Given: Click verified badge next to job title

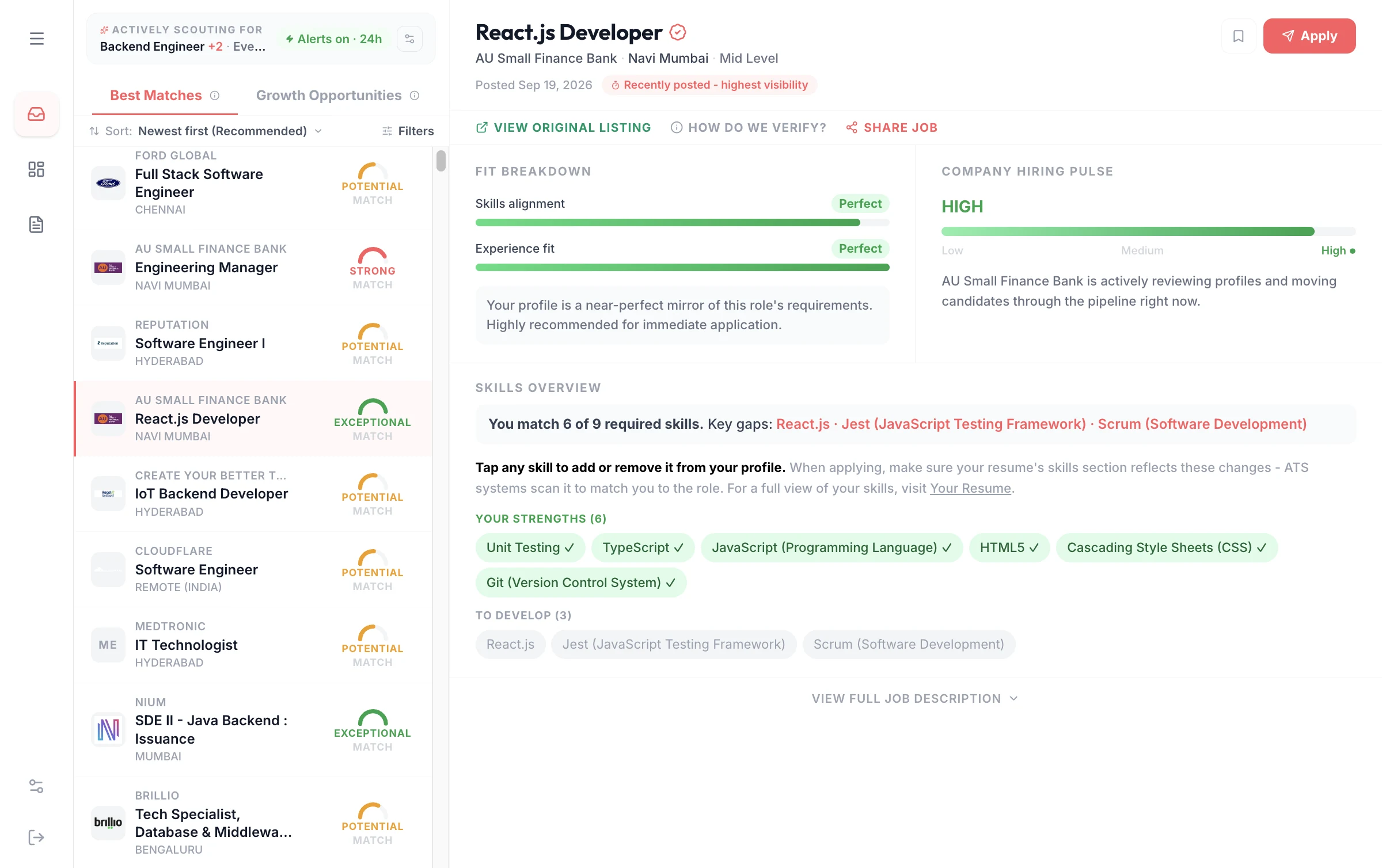Looking at the screenshot, I should tap(678, 32).
